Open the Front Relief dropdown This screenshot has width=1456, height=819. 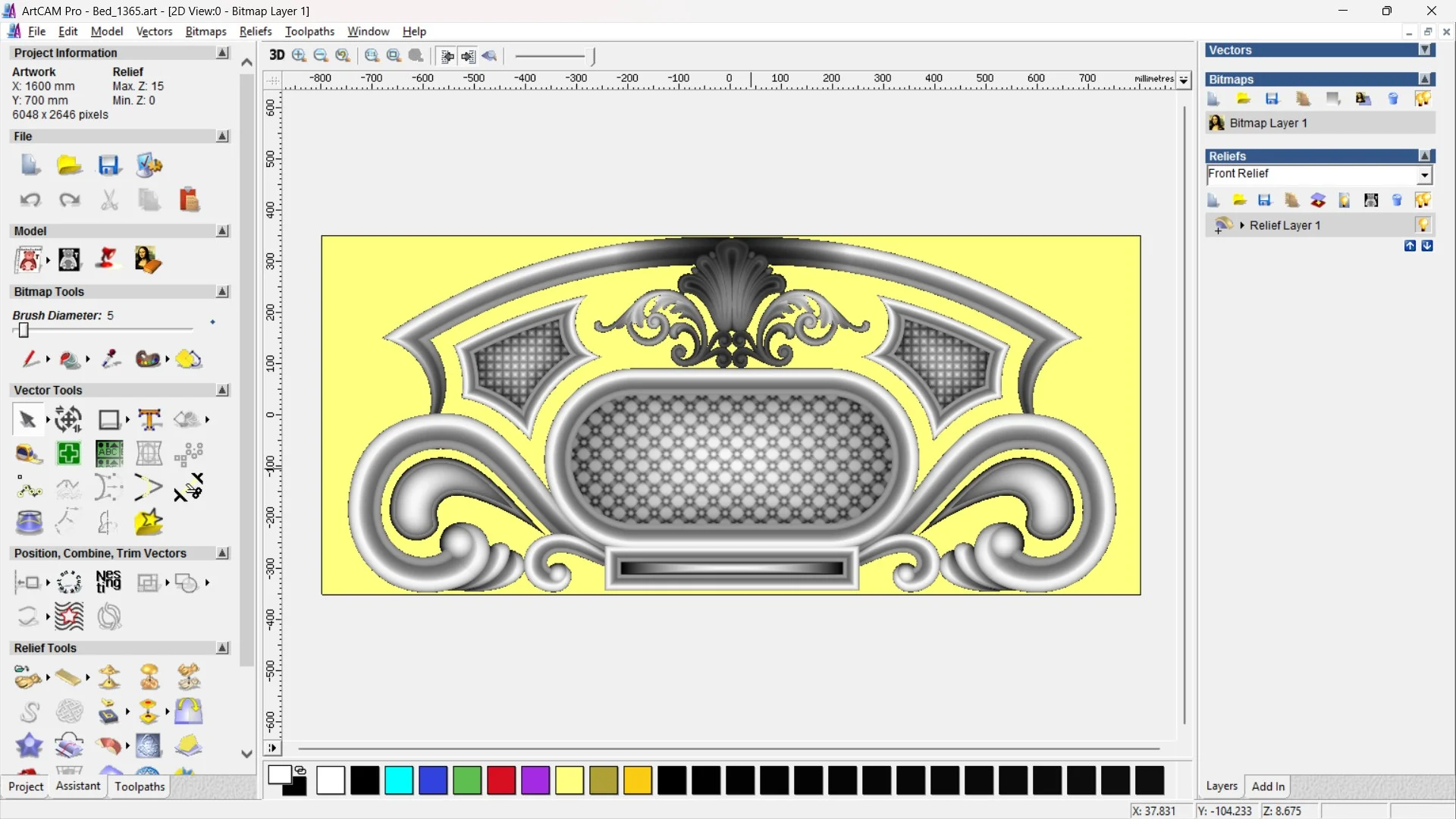click(1424, 175)
